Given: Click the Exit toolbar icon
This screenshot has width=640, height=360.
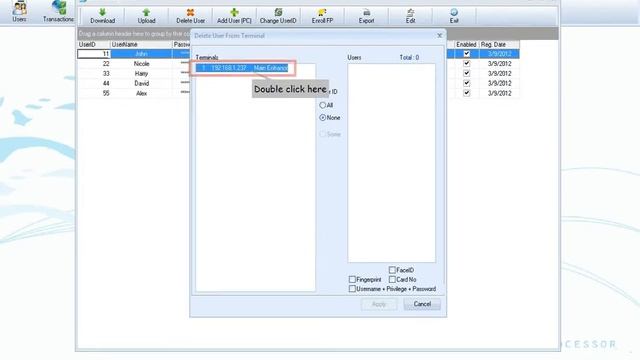Looking at the screenshot, I should point(454,13).
